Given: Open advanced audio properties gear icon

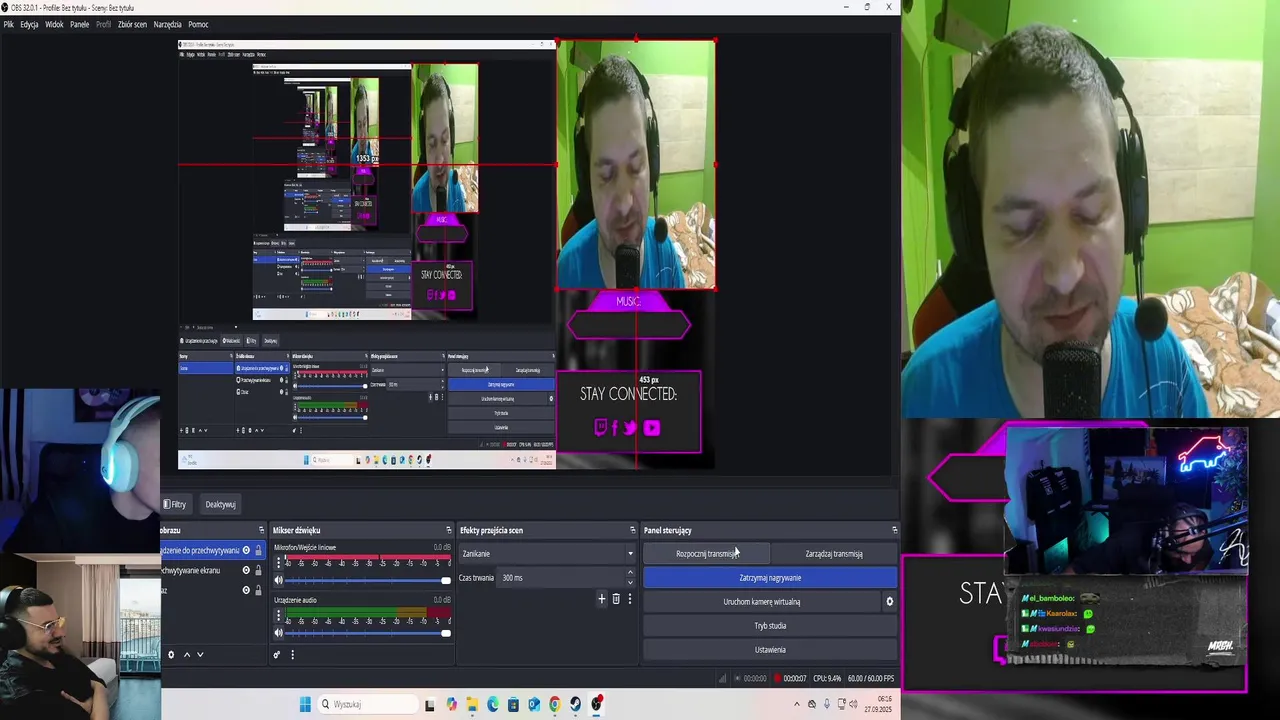Looking at the screenshot, I should (x=277, y=655).
